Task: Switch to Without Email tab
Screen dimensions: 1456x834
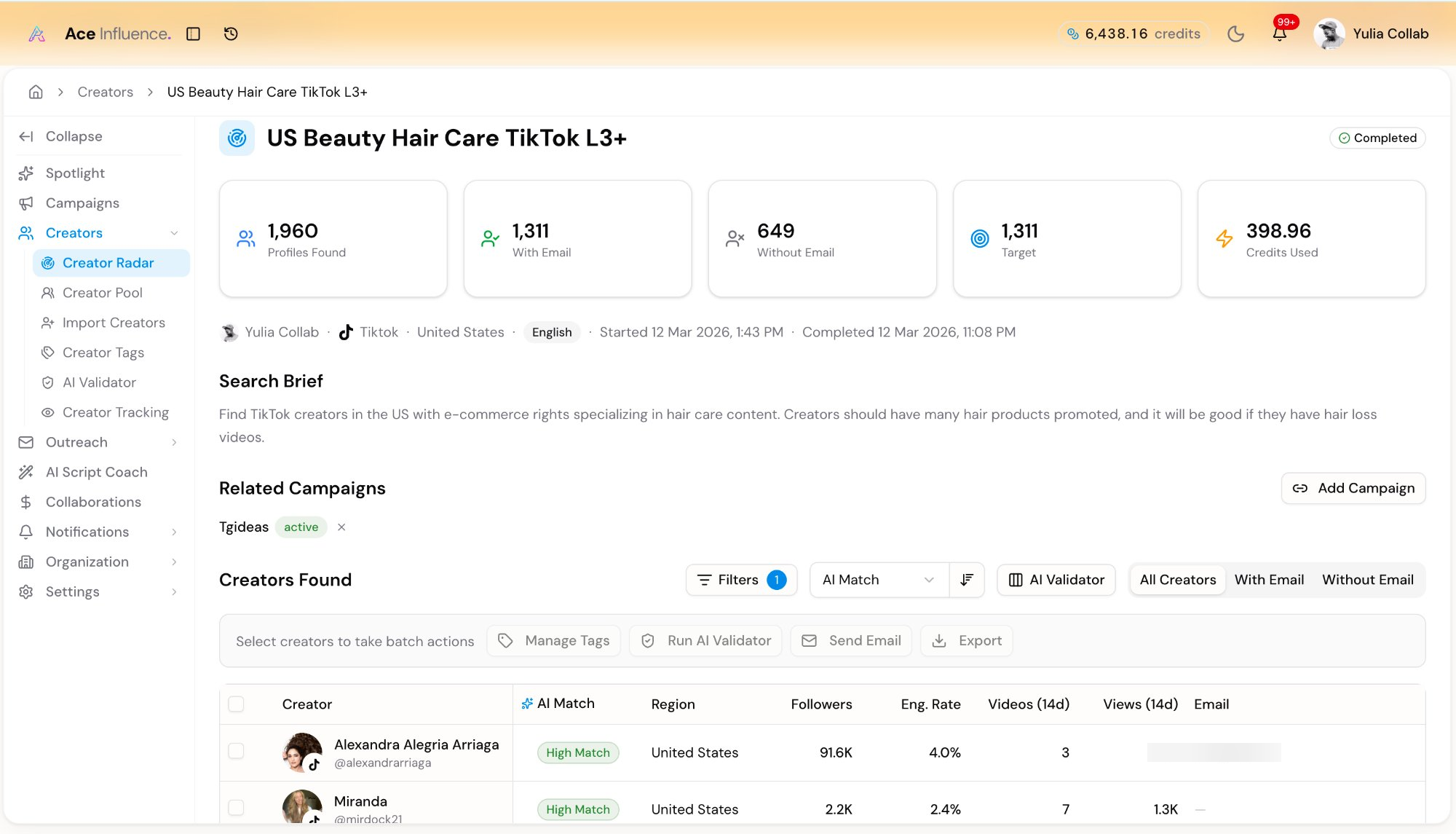Action: tap(1367, 580)
